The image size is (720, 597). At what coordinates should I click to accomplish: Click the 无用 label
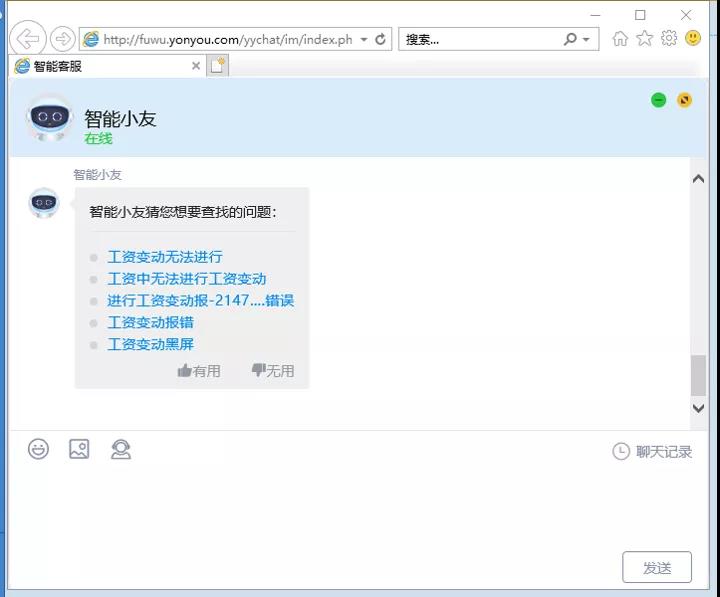point(280,371)
